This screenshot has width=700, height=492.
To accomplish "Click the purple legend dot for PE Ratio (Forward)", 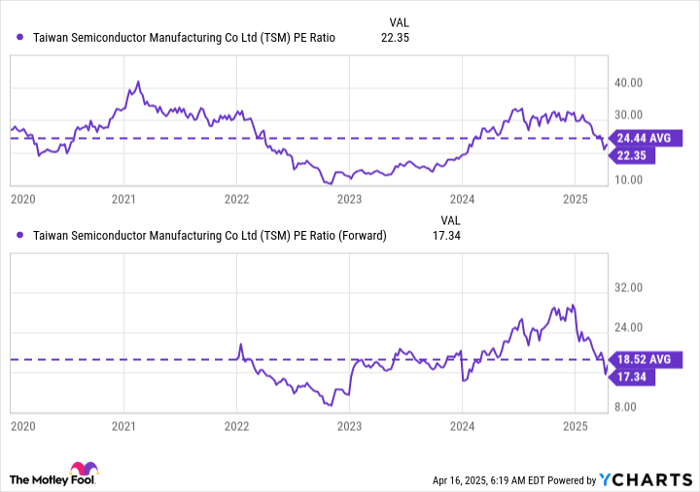I will click(x=21, y=236).
